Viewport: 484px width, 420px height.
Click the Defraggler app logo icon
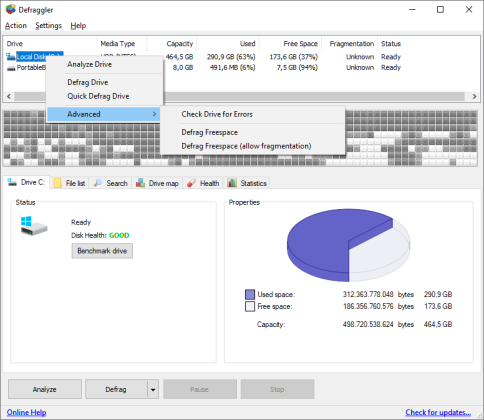11,9
